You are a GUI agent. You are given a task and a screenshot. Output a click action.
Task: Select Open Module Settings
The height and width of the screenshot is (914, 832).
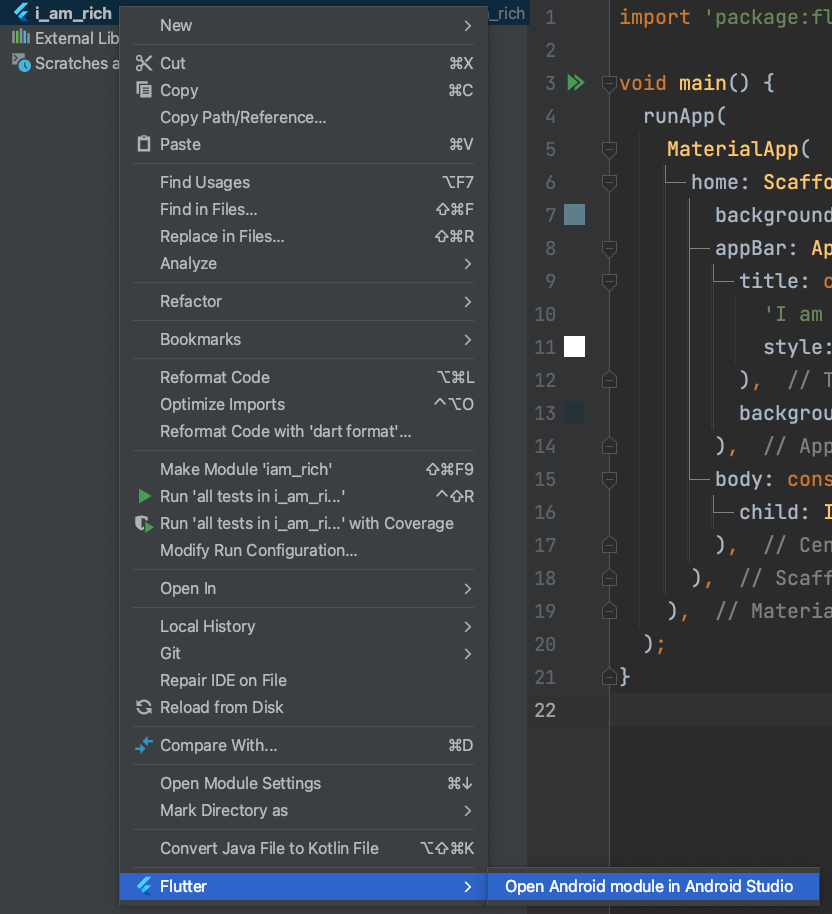tap(303, 783)
